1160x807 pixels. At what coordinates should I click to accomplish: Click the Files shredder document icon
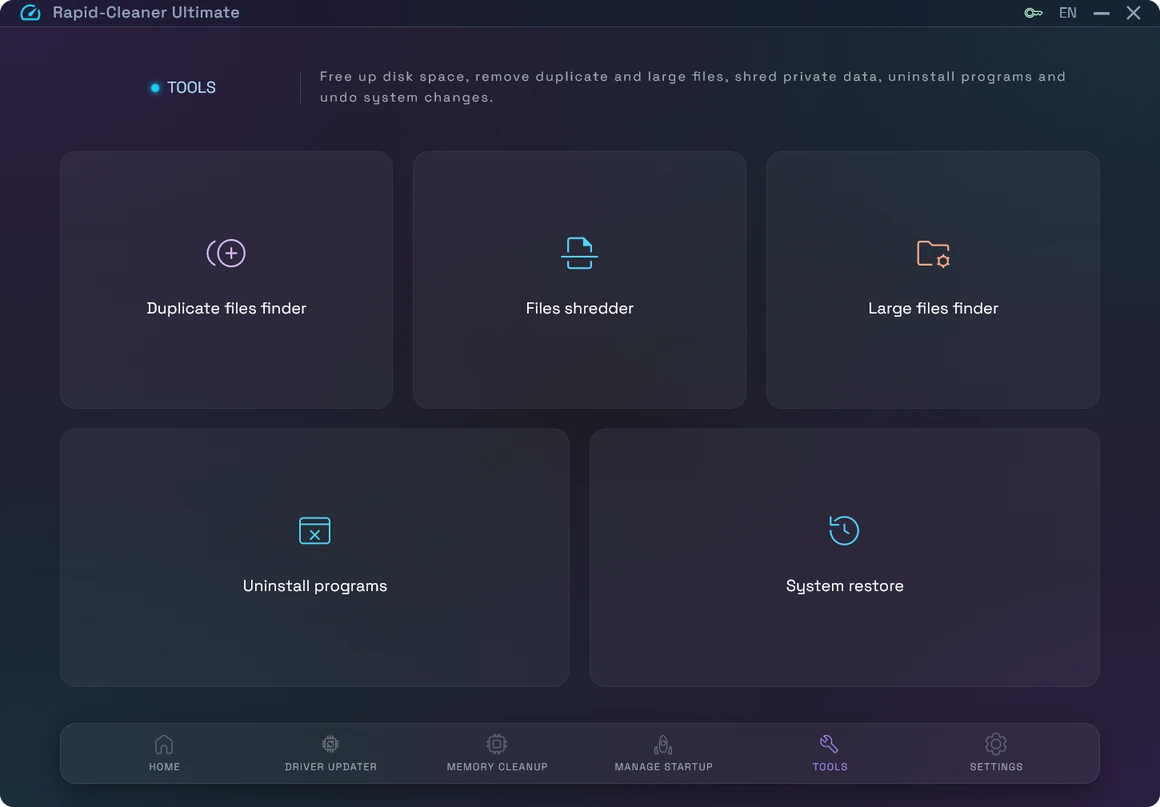pyautogui.click(x=579, y=253)
